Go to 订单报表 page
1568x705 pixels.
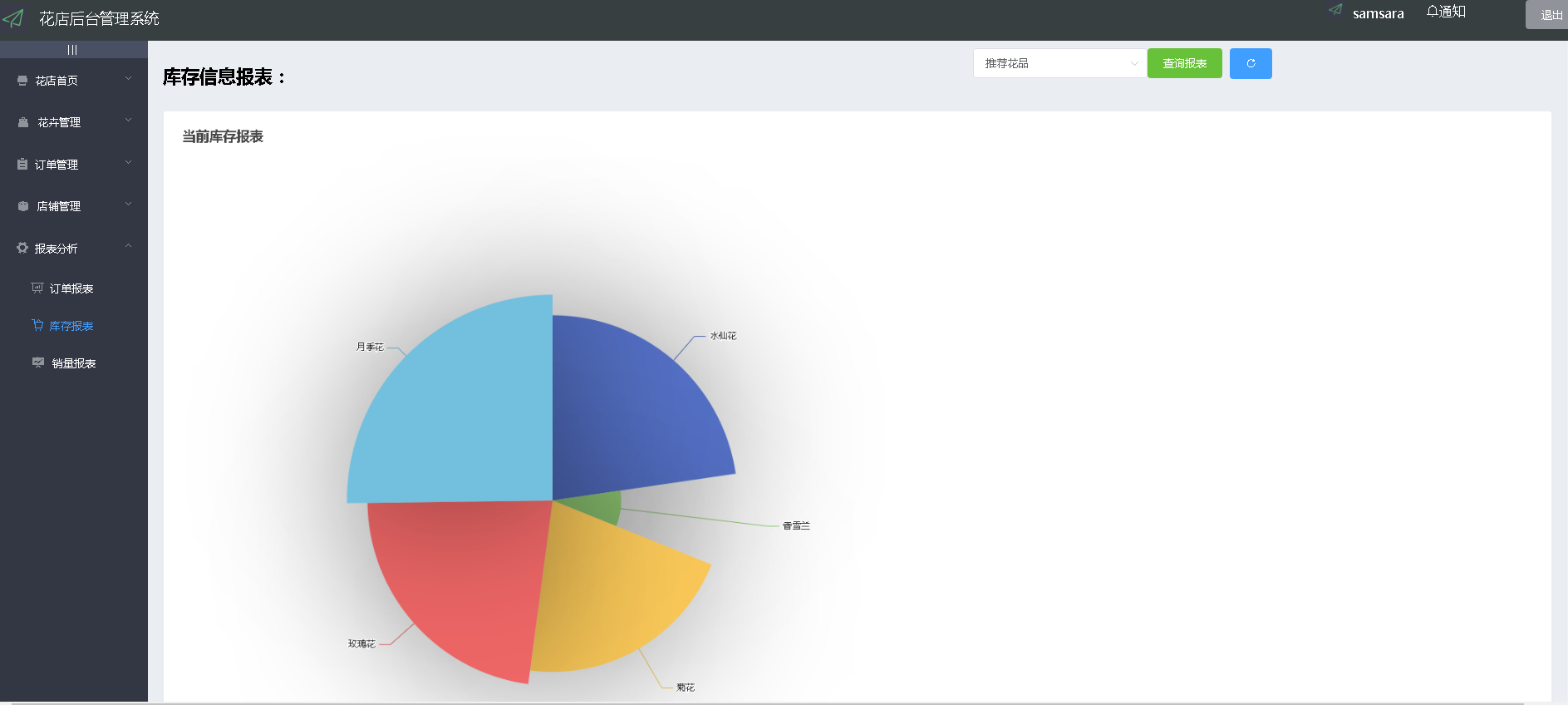pos(74,288)
